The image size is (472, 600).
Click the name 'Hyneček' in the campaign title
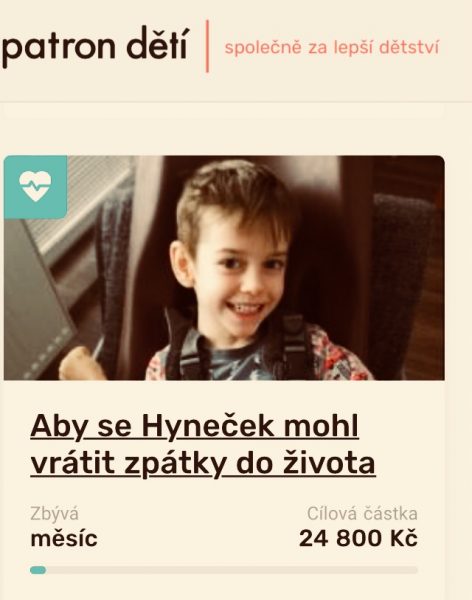[x=208, y=426]
